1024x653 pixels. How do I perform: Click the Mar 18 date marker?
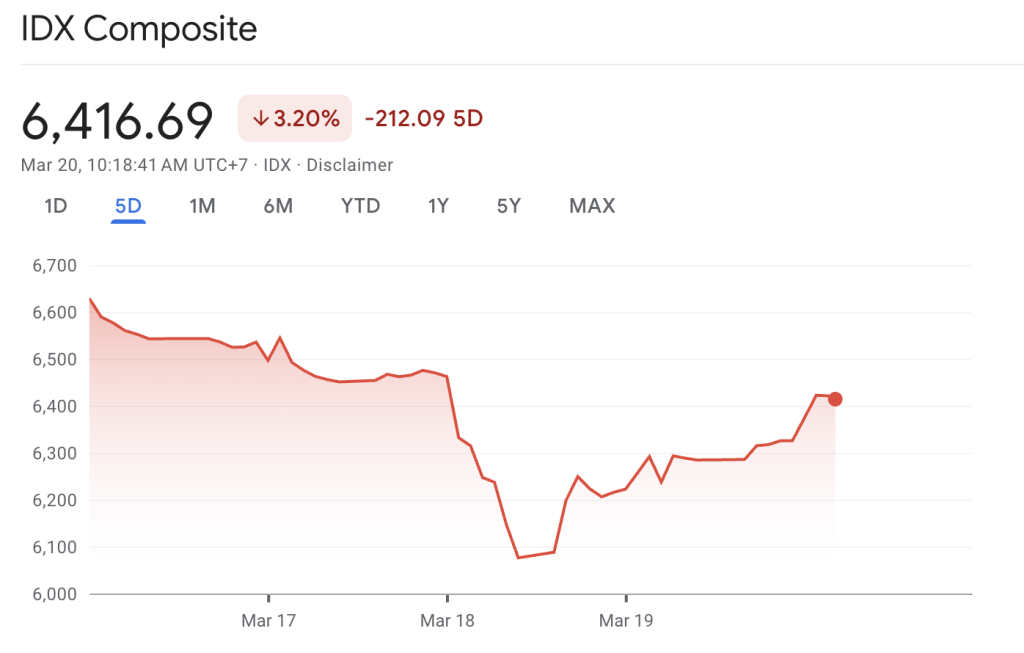447,621
